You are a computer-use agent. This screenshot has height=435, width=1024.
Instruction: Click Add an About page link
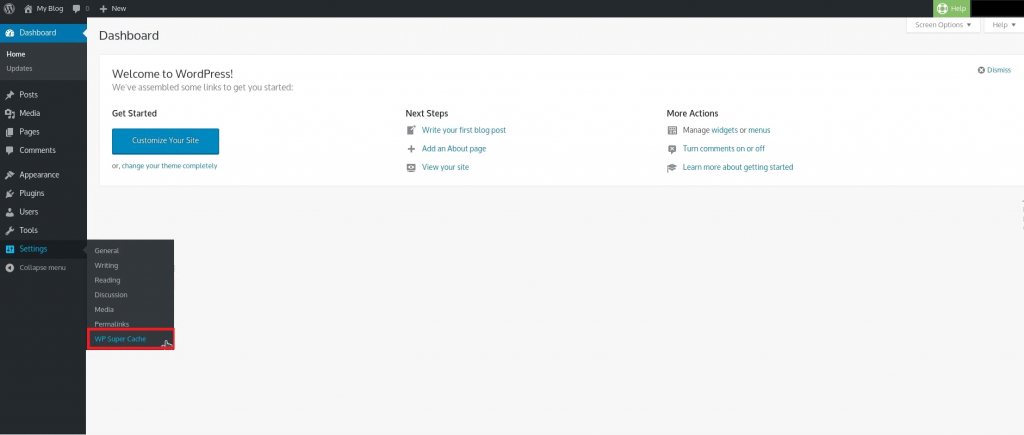[454, 149]
